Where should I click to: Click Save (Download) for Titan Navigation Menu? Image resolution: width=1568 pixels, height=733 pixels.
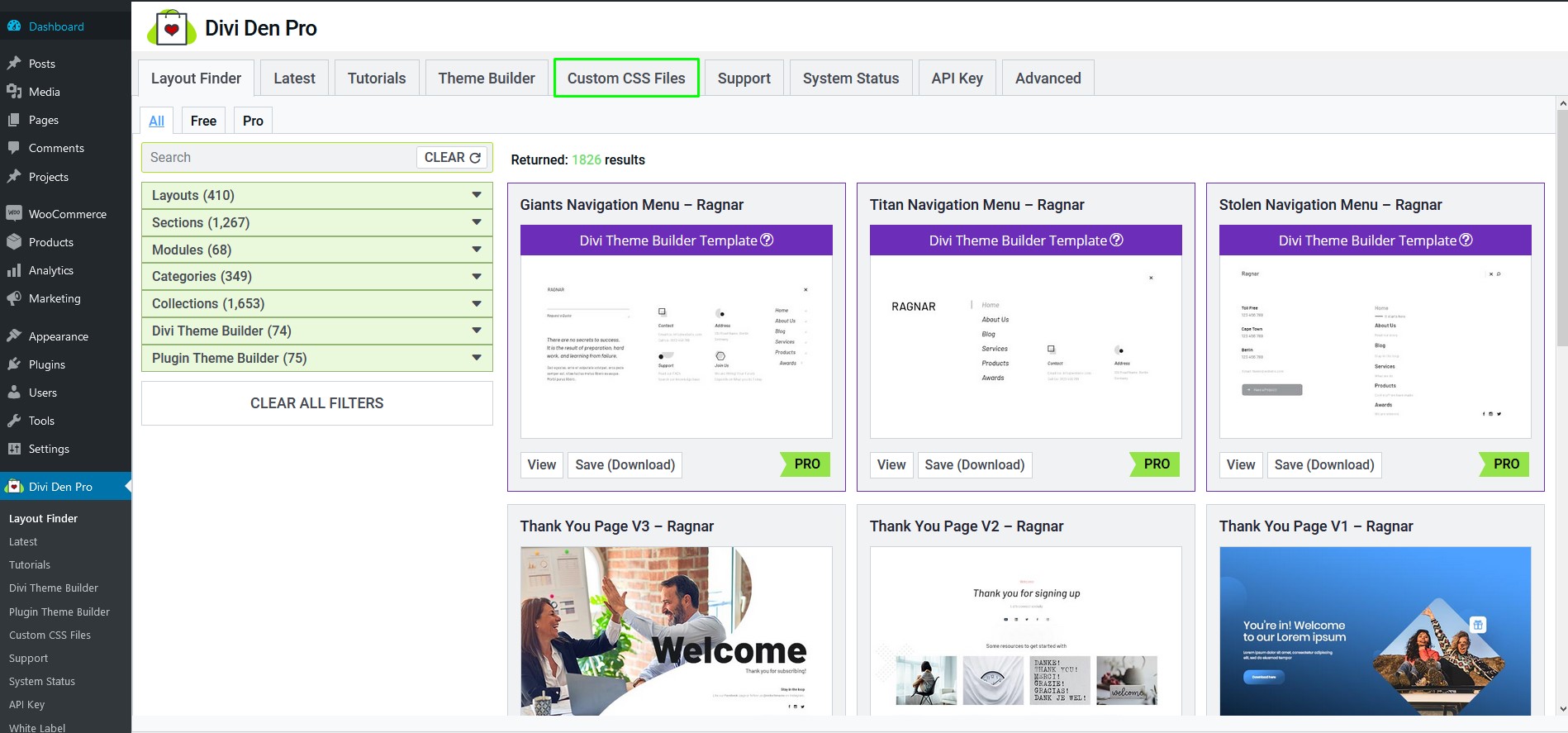click(974, 464)
